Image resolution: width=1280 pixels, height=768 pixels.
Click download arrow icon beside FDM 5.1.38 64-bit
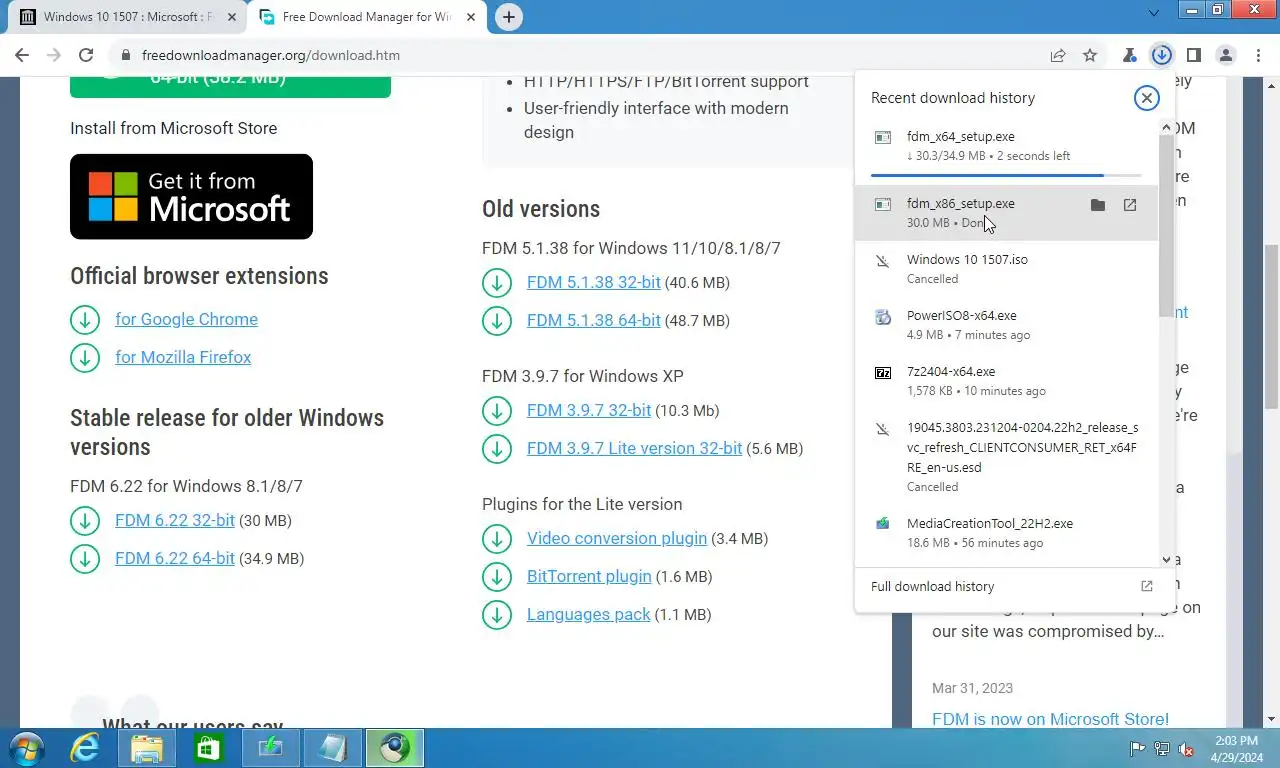tap(497, 321)
